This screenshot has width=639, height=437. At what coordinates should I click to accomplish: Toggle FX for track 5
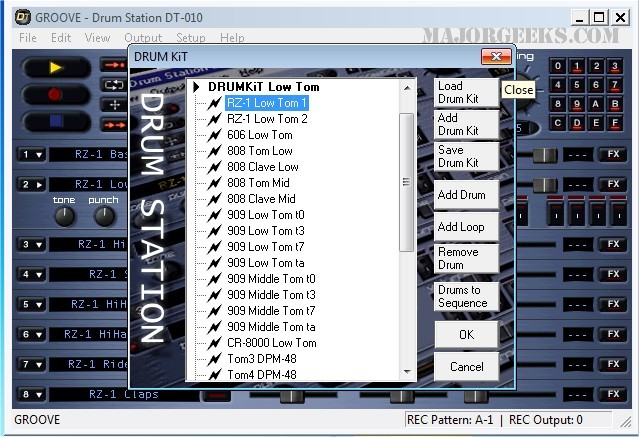tap(613, 305)
